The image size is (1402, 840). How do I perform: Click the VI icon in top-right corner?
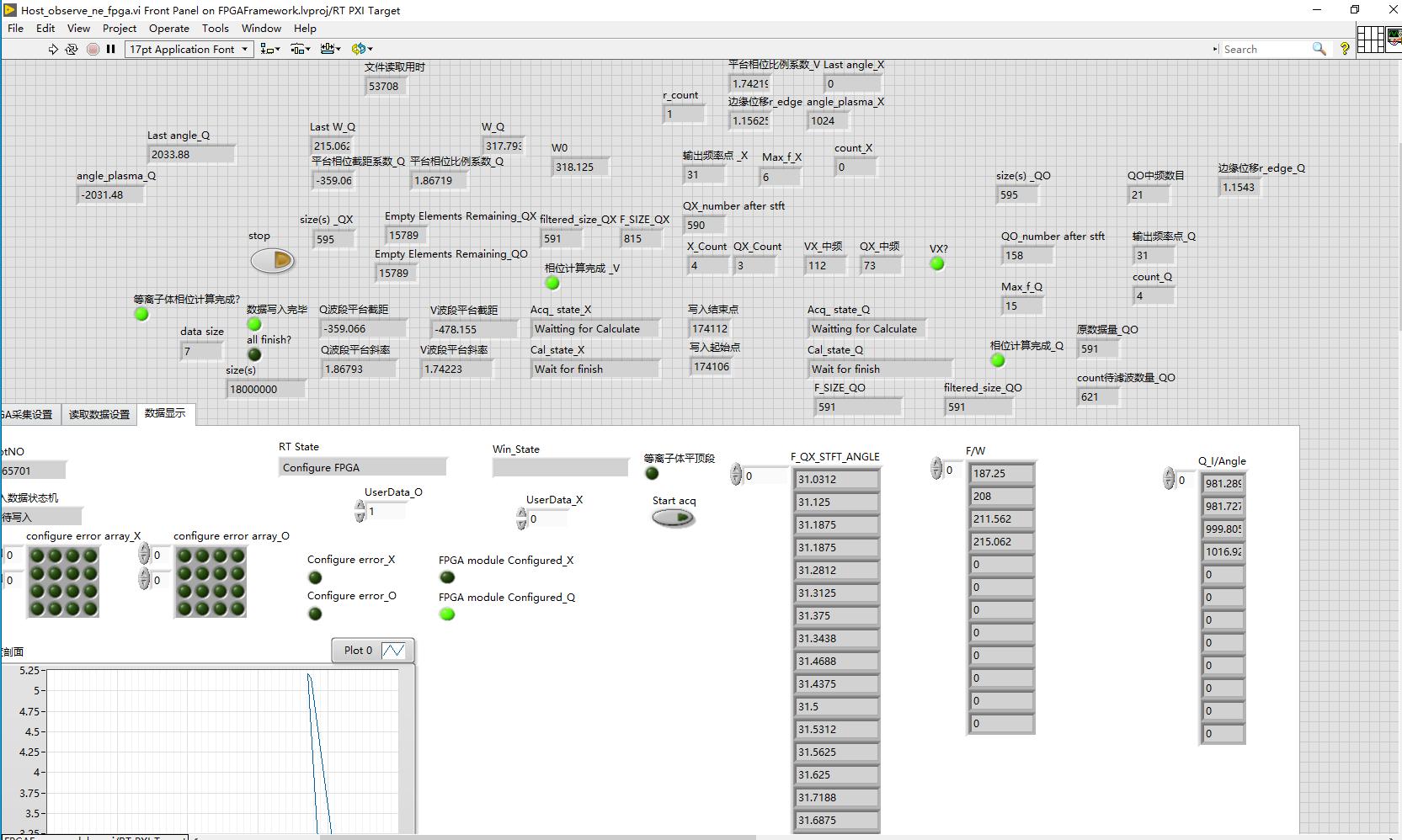[1394, 40]
